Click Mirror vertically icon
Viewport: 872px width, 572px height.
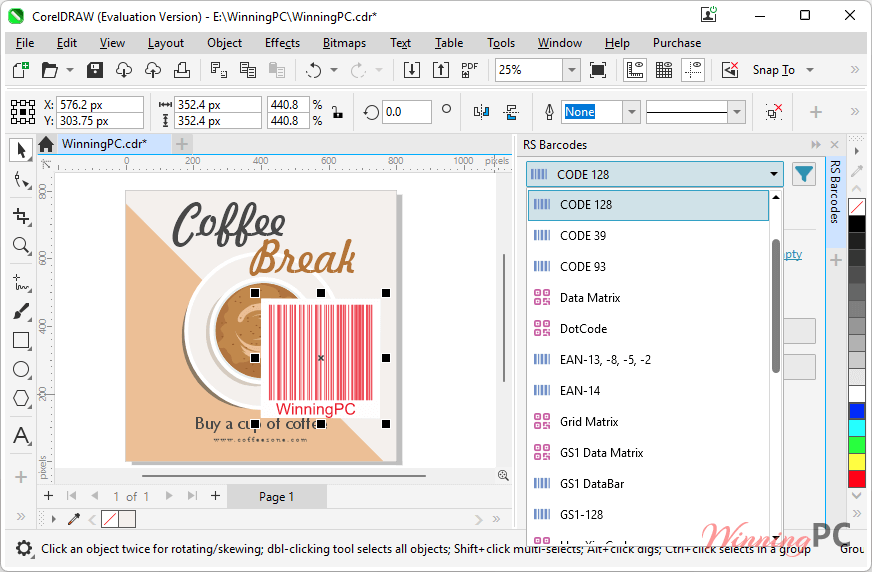click(x=511, y=112)
